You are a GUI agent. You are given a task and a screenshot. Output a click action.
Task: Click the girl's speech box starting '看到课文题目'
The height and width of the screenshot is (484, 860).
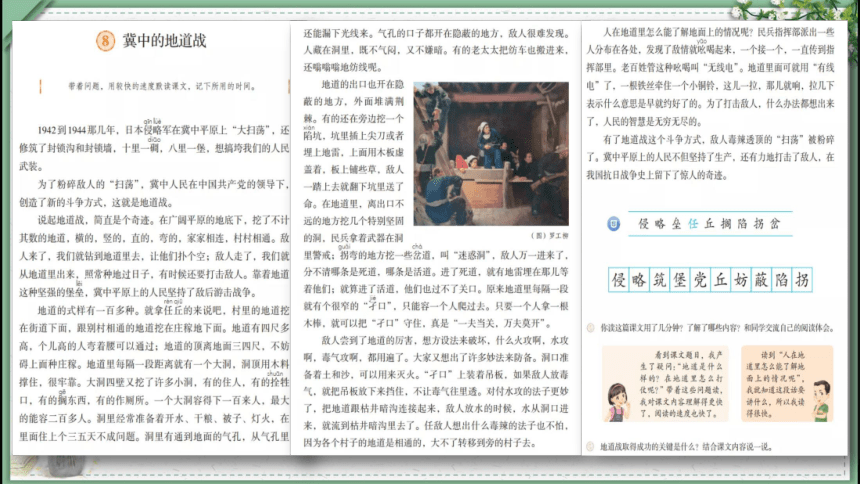pyautogui.click(x=665, y=384)
